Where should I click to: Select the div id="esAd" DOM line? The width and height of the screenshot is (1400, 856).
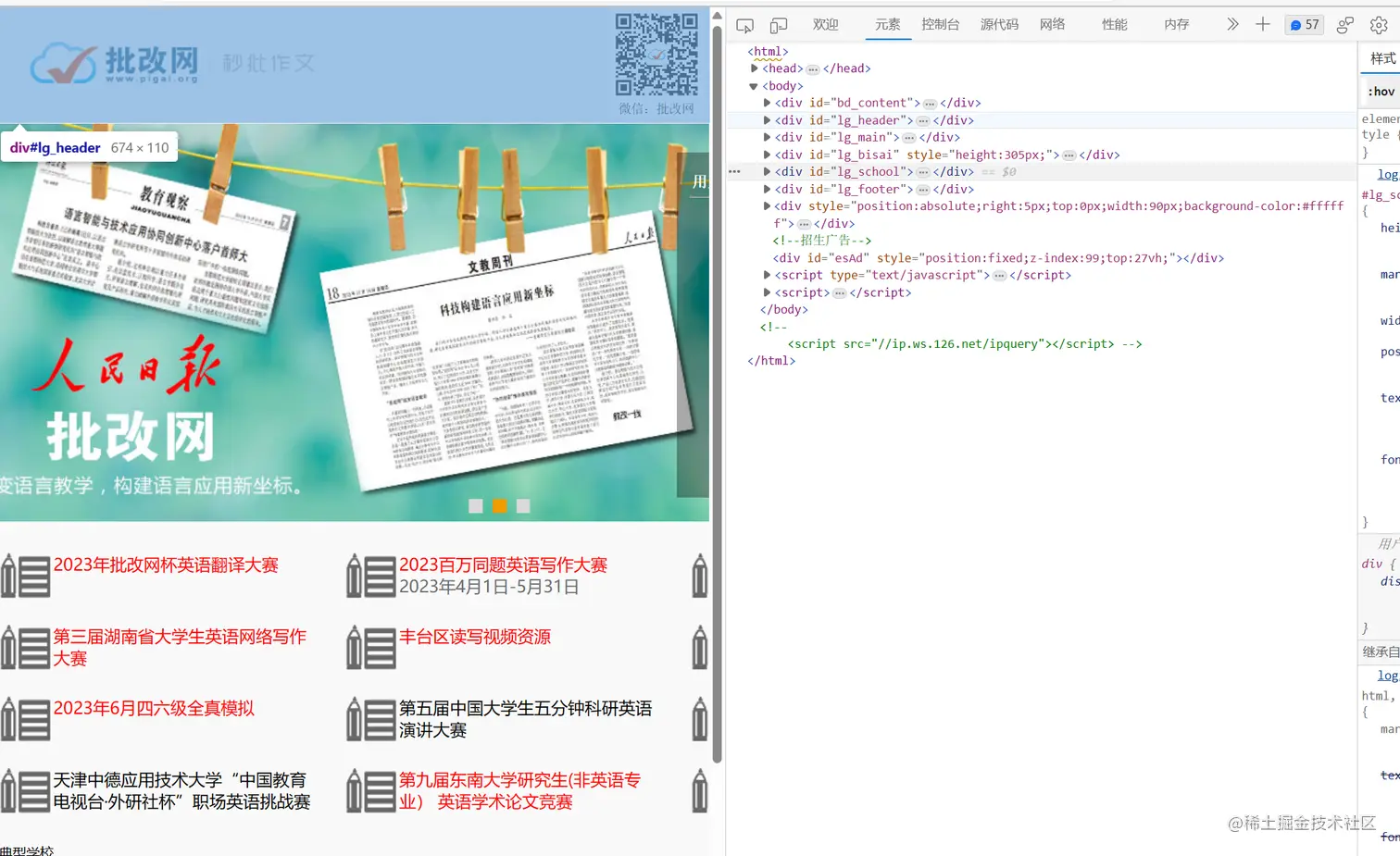tap(998, 258)
